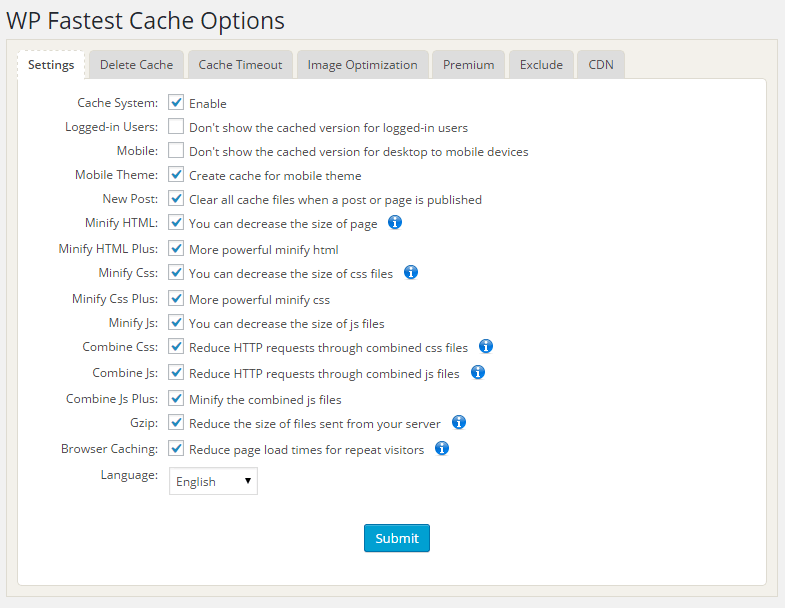
Task: Click the info icon beside Minify HTML
Action: coord(395,223)
